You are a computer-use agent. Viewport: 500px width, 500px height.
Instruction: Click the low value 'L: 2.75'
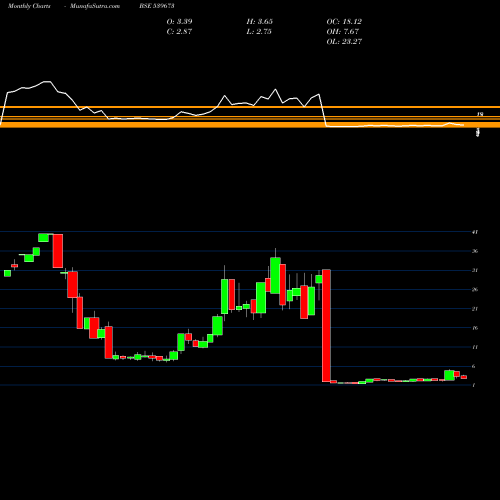point(259,32)
